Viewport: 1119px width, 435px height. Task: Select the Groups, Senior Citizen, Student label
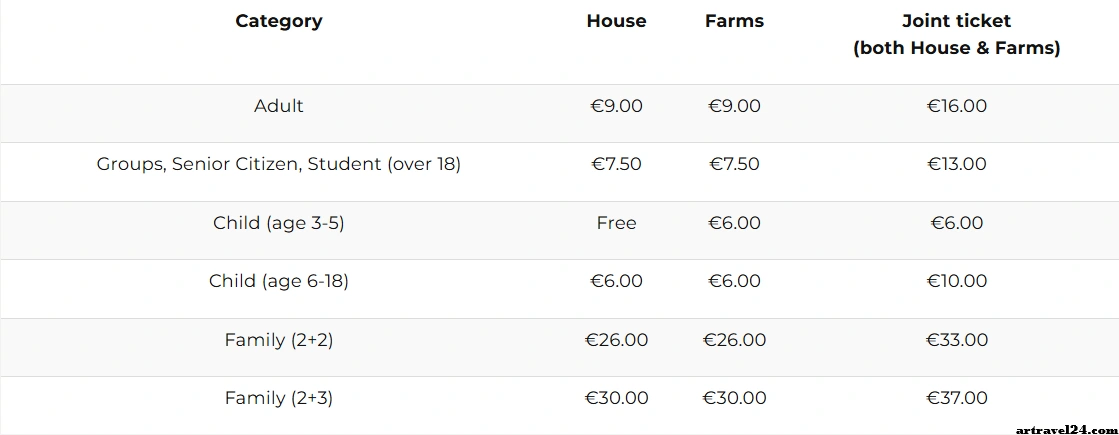pyautogui.click(x=279, y=164)
